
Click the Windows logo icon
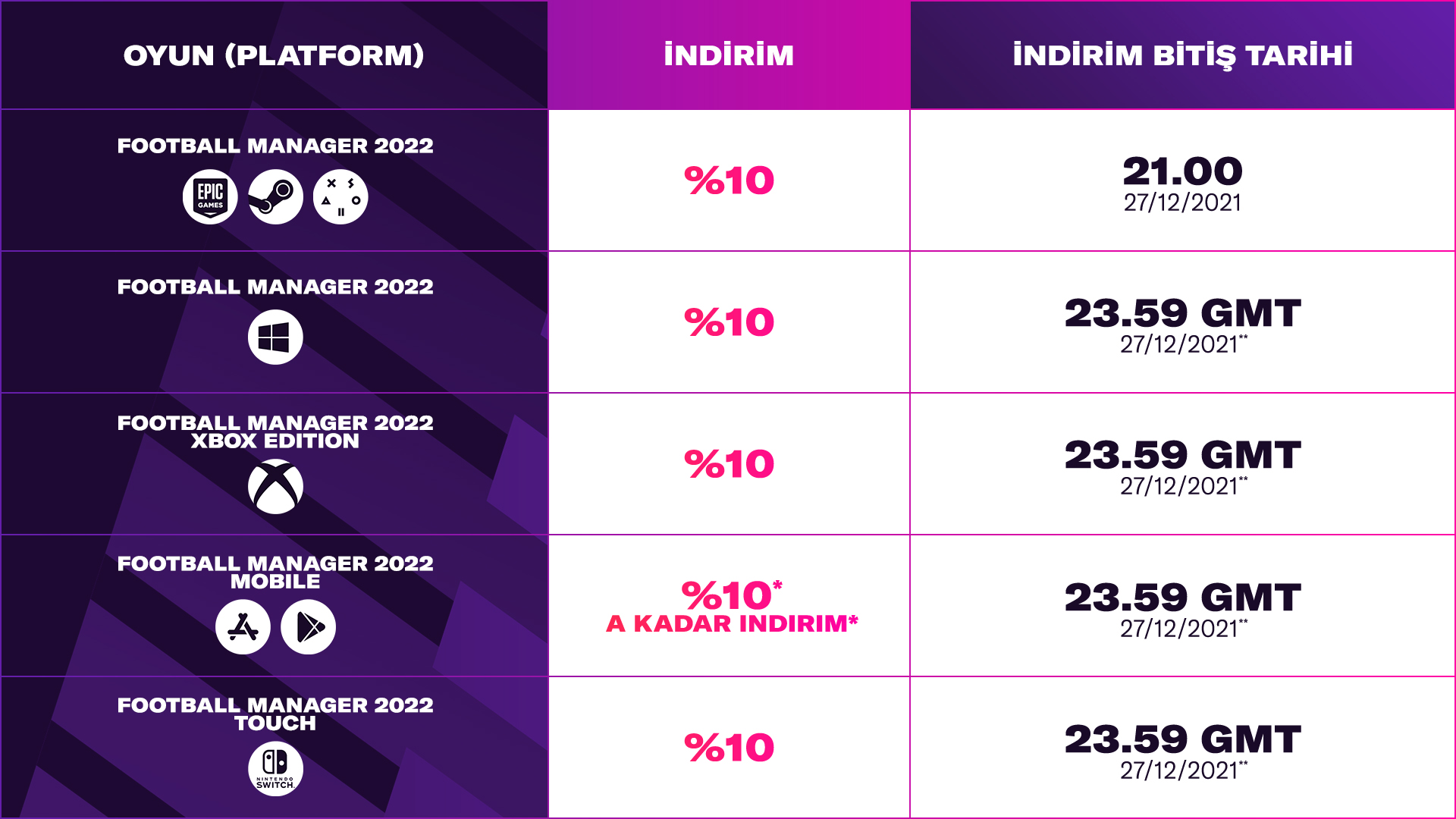275,337
